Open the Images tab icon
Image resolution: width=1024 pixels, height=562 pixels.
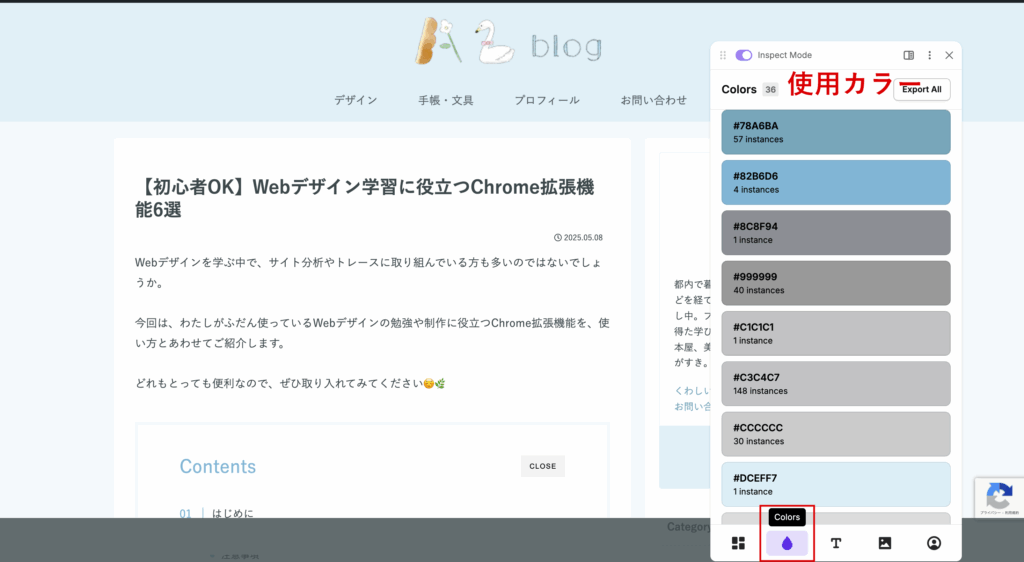[x=885, y=543]
